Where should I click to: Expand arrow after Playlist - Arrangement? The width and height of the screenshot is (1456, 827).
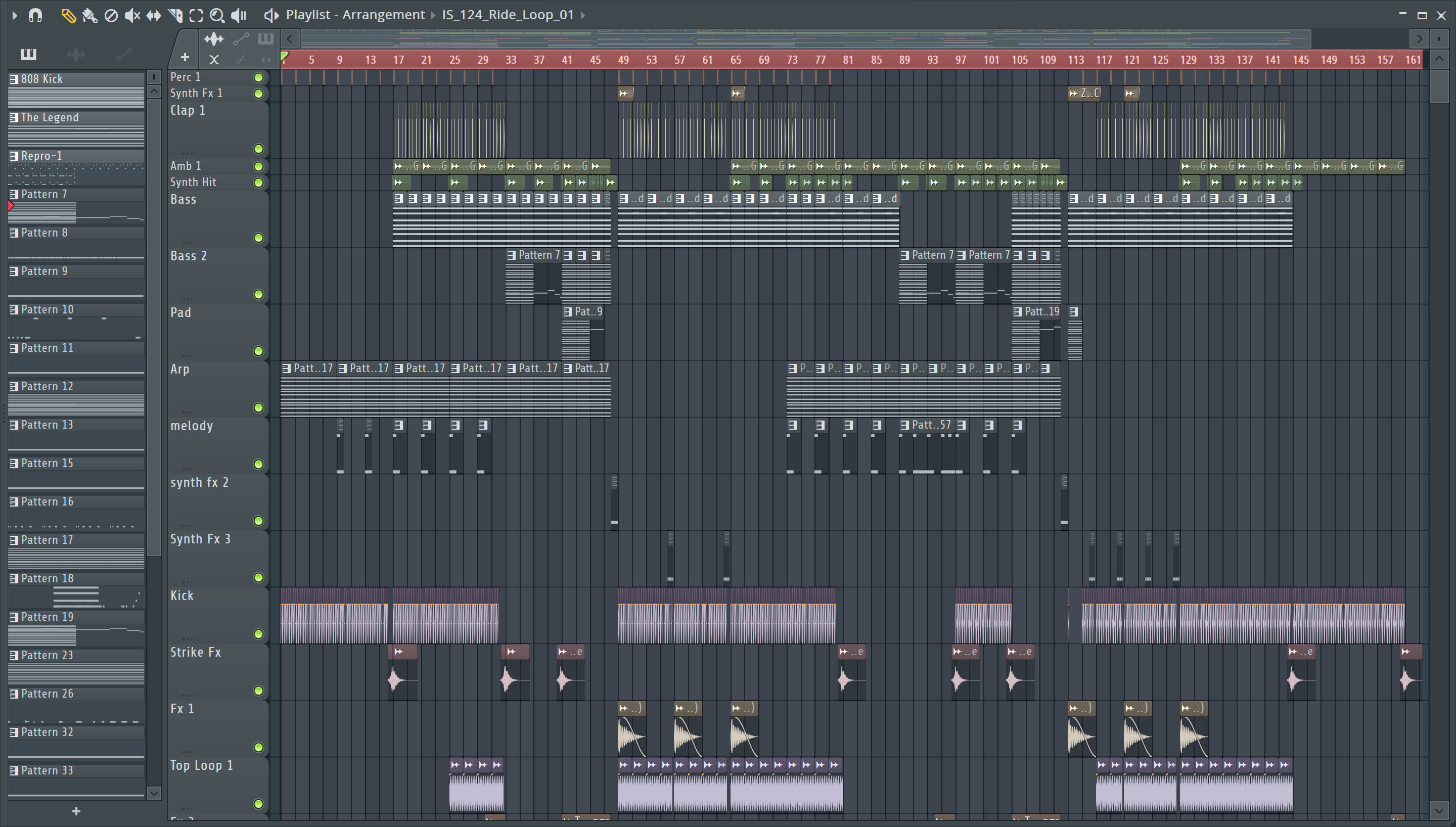click(x=433, y=15)
